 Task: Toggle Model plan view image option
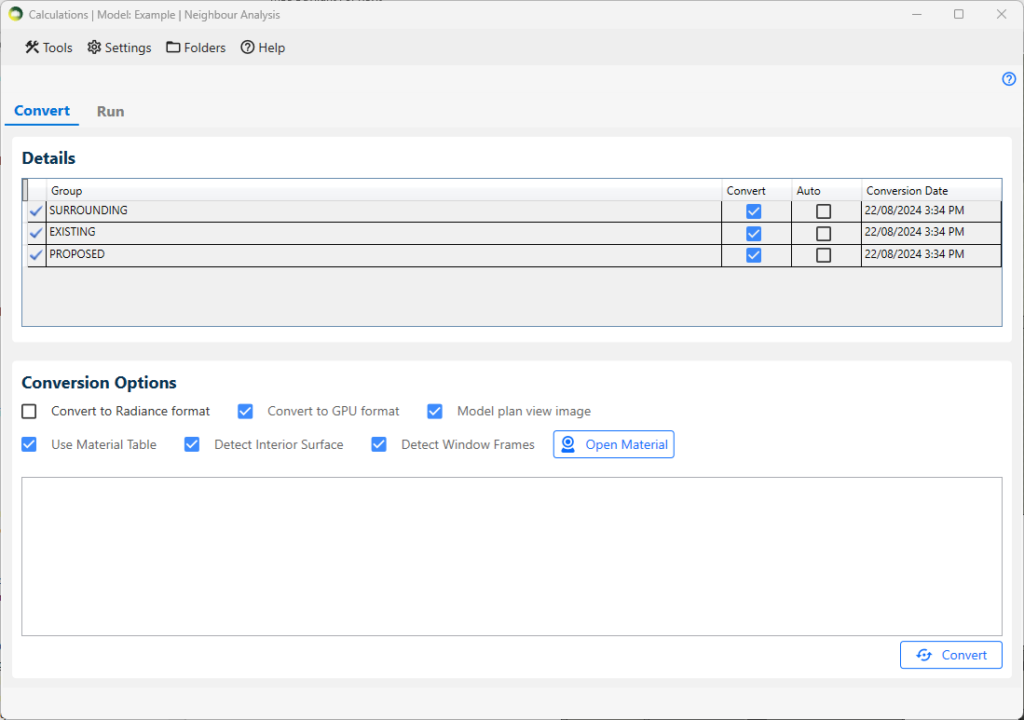click(435, 411)
